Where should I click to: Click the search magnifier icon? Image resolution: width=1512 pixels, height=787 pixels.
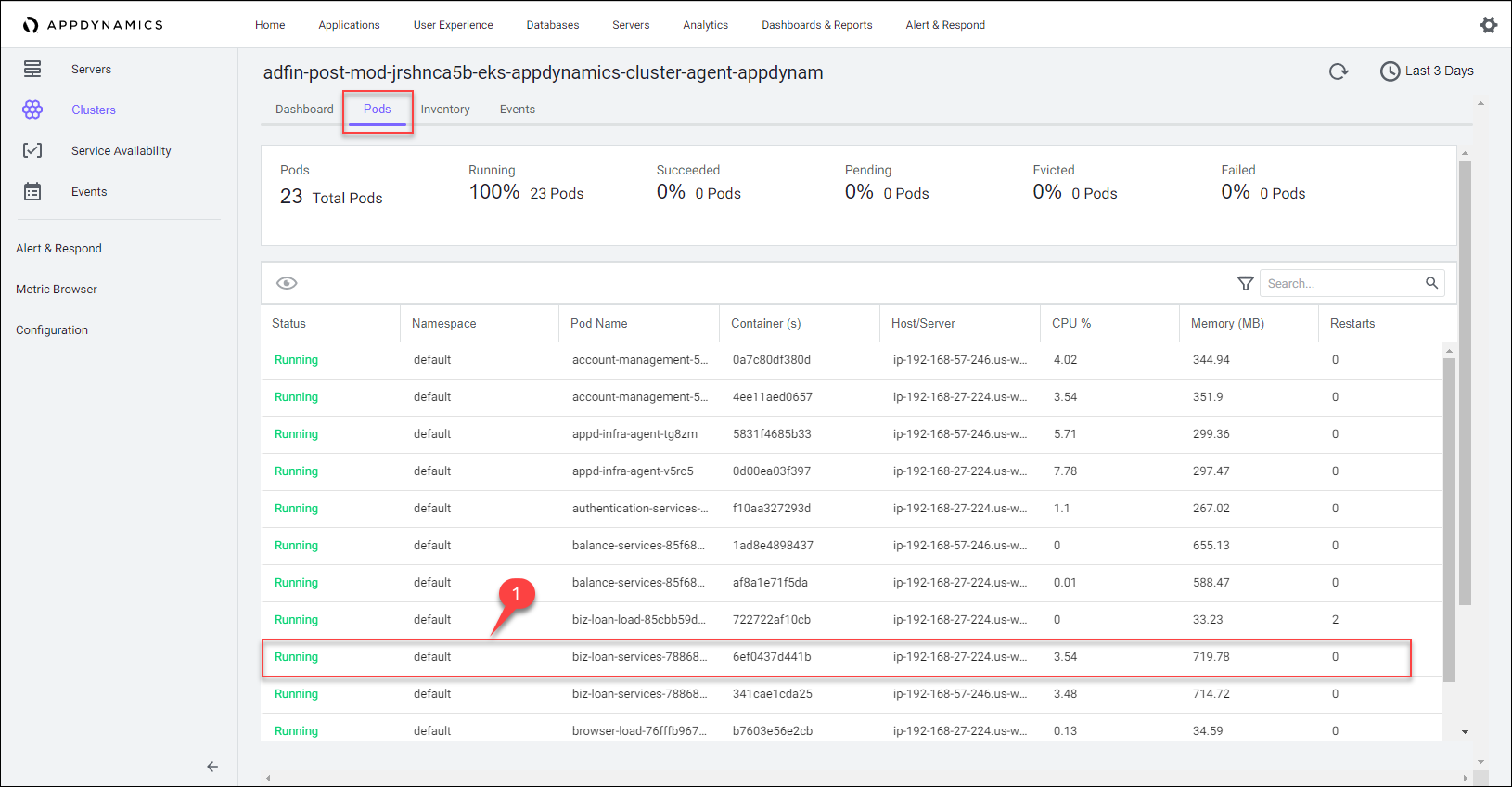[1431, 283]
